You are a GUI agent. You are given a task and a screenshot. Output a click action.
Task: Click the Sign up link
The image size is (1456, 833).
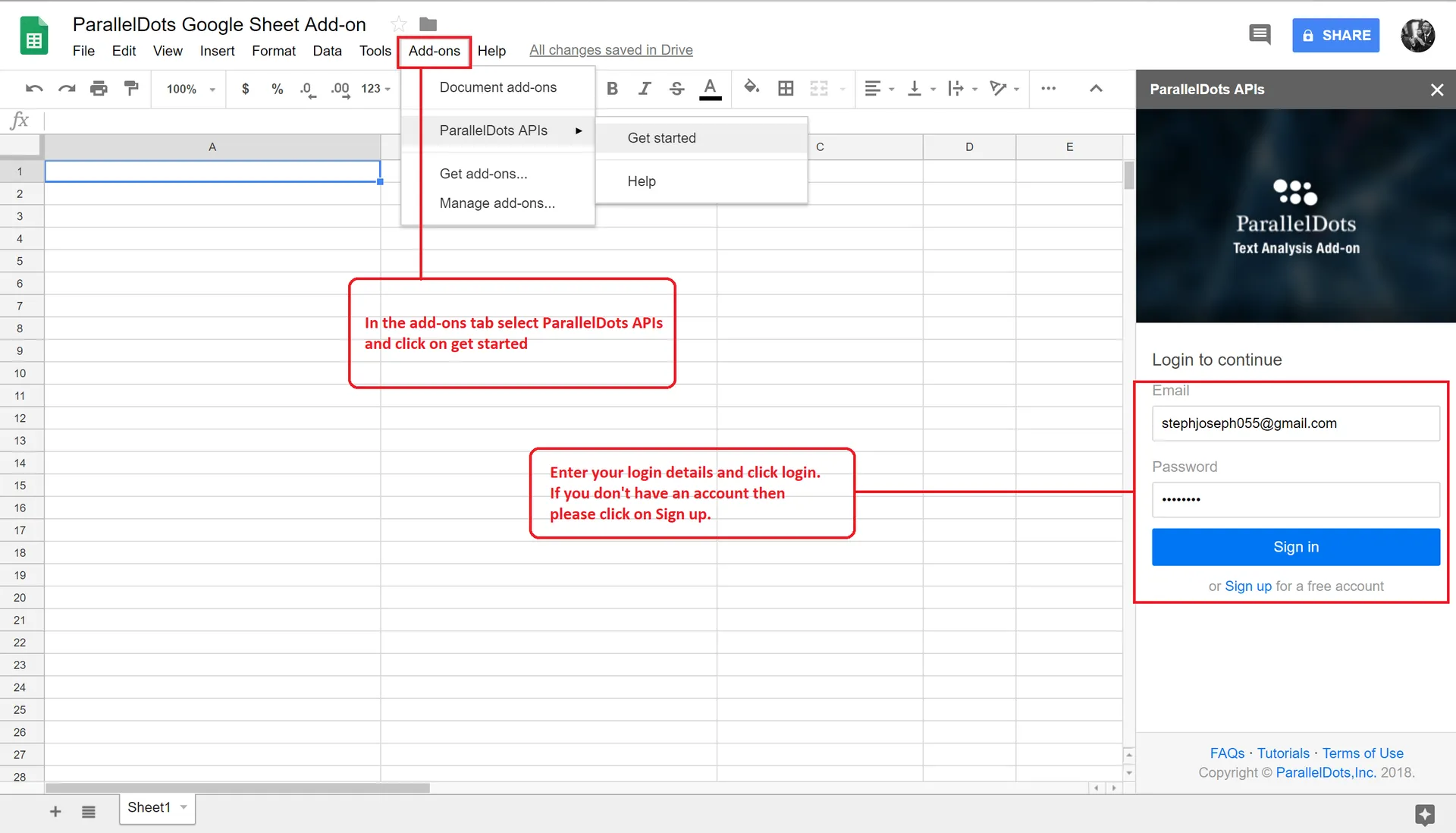click(x=1247, y=586)
